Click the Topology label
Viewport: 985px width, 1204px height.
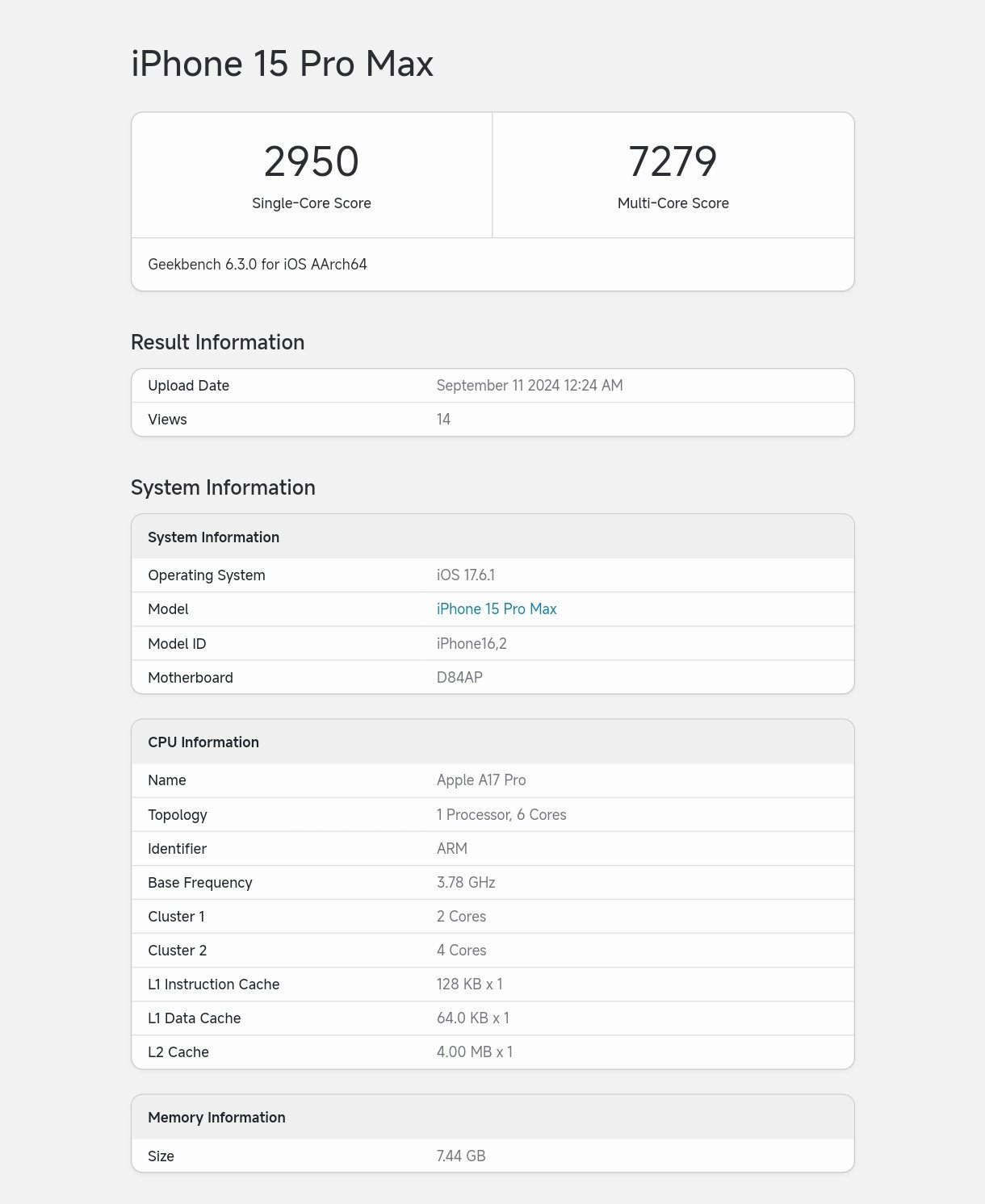[178, 815]
